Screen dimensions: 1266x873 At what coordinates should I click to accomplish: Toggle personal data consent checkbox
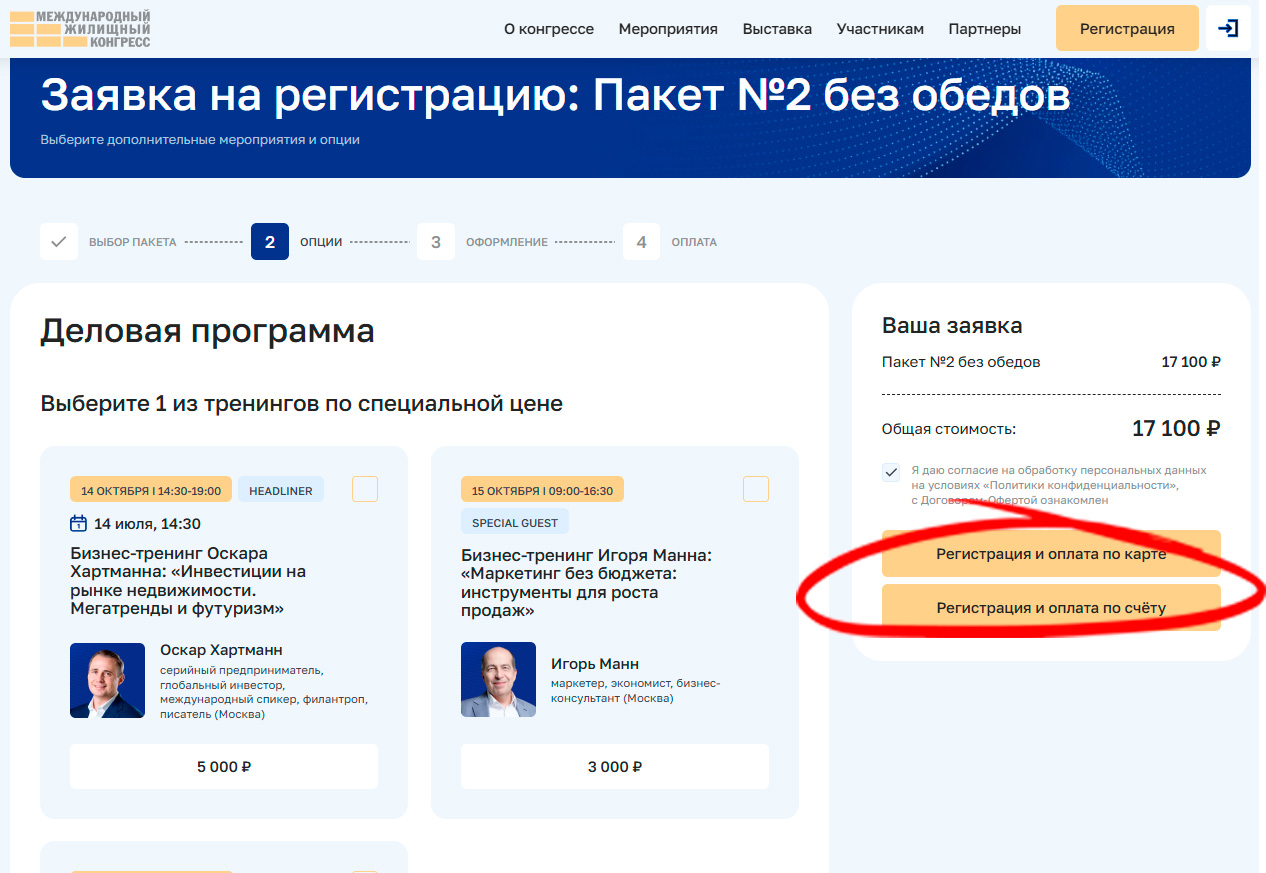891,473
